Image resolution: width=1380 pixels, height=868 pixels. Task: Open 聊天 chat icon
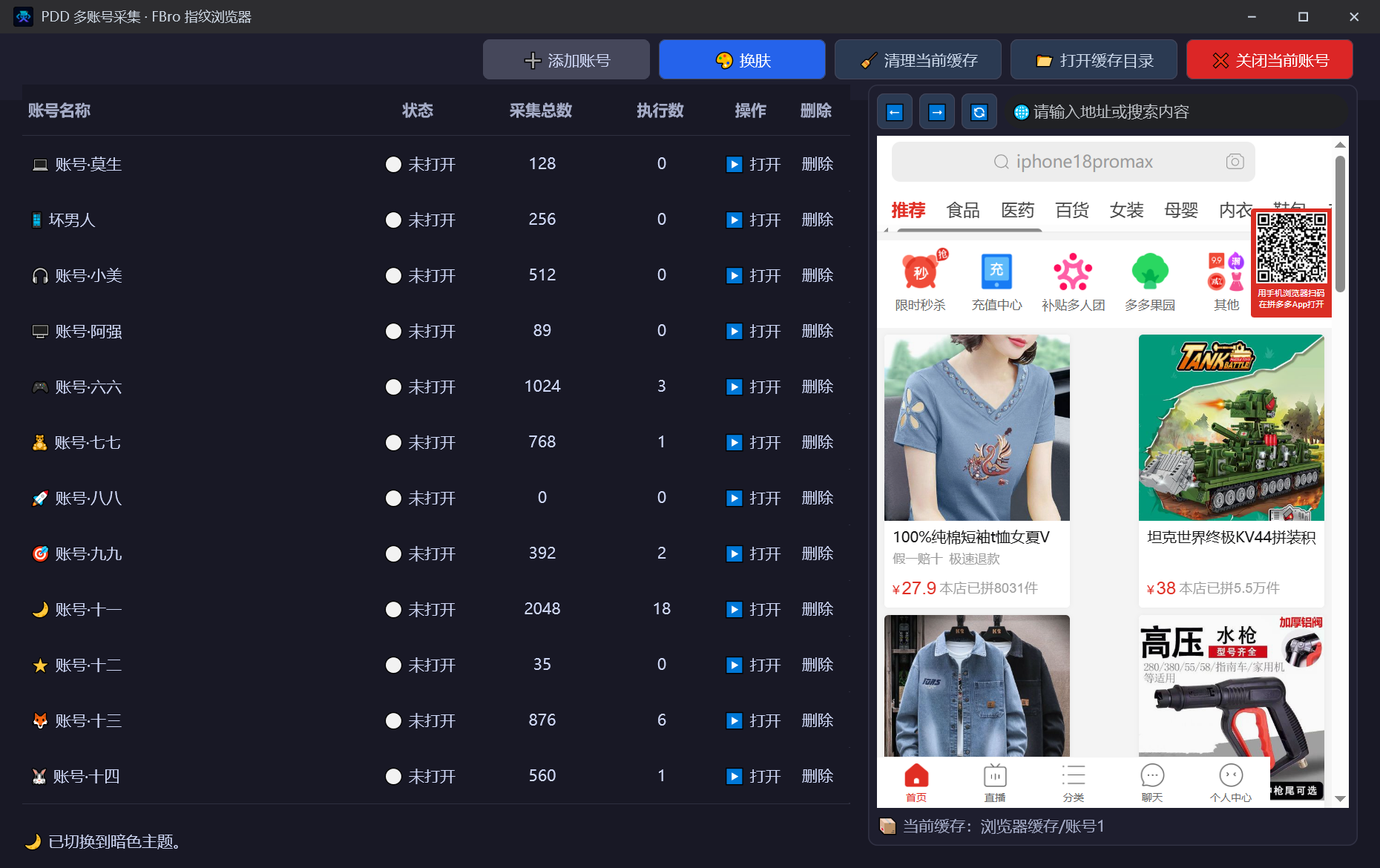(1152, 776)
